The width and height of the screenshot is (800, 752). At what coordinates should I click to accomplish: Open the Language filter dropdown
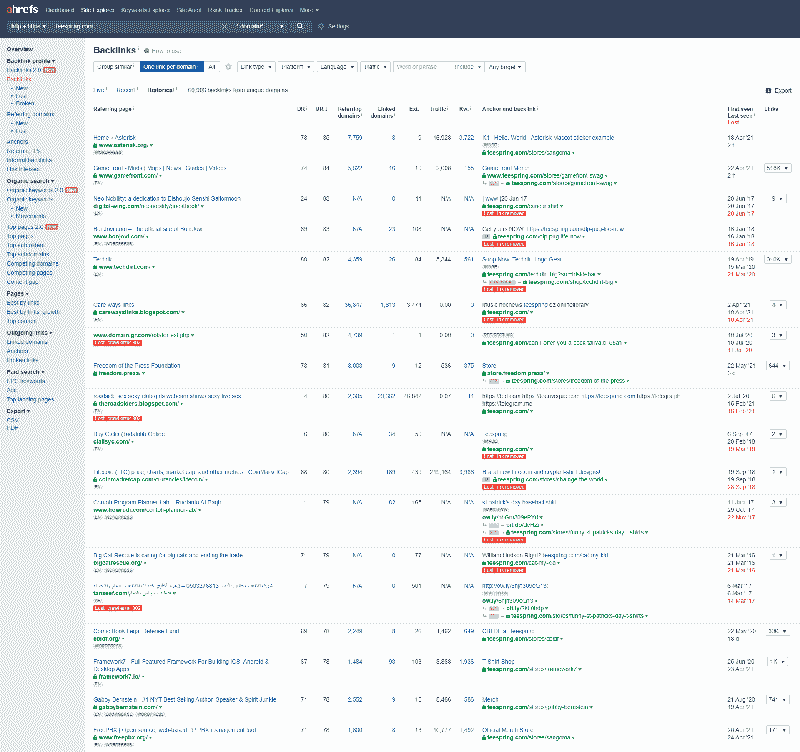(x=337, y=67)
